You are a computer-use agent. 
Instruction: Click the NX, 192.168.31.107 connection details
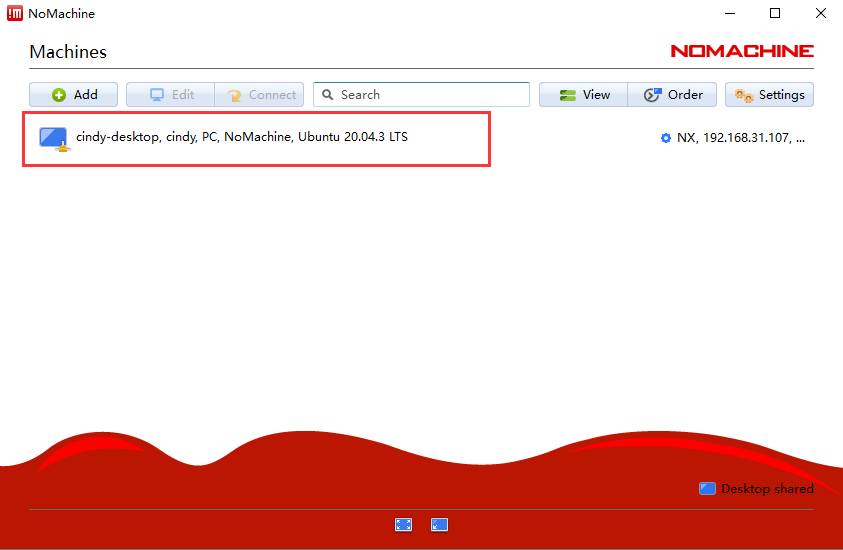pyautogui.click(x=741, y=138)
